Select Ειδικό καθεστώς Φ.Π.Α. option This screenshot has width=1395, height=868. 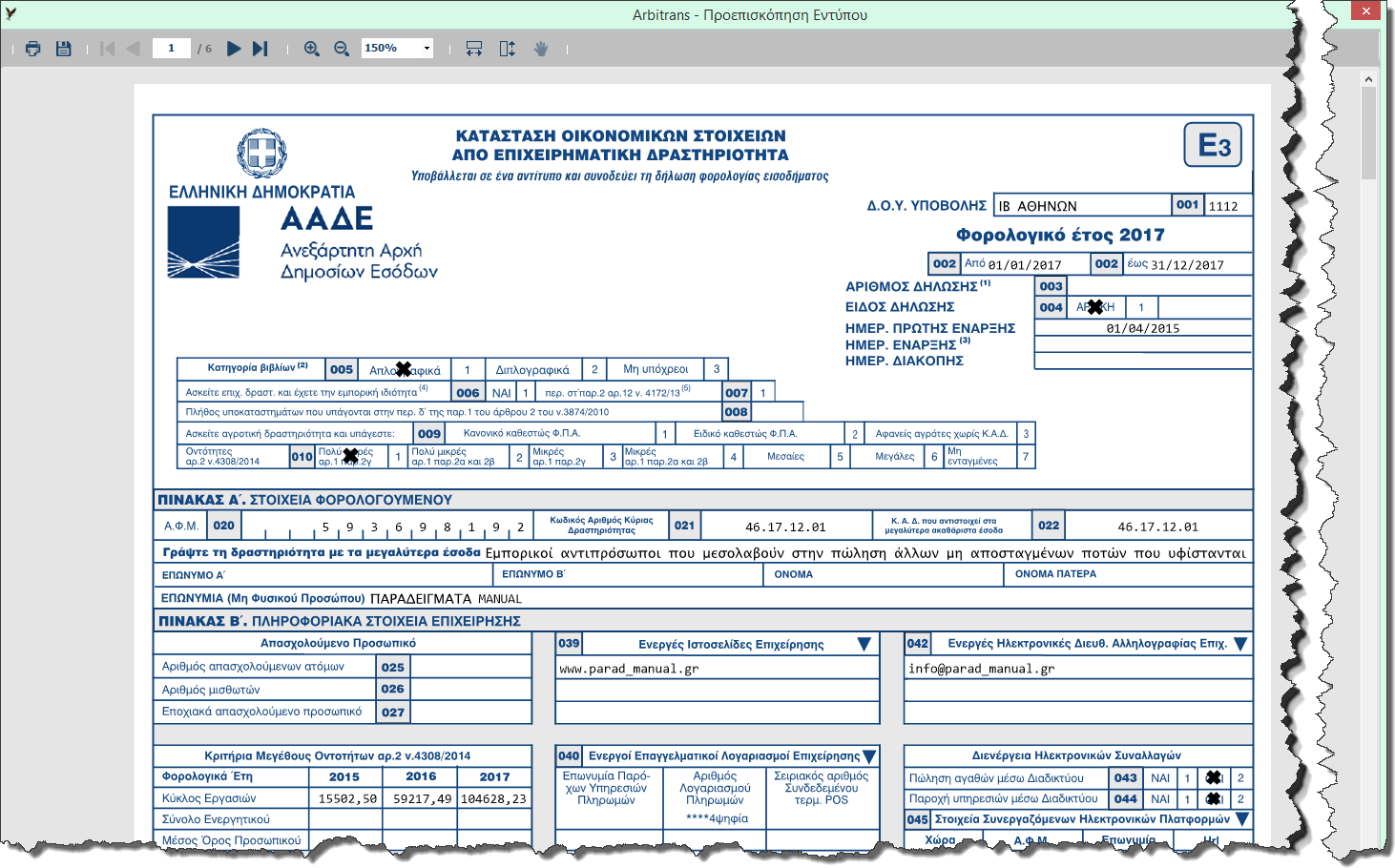pos(745,434)
